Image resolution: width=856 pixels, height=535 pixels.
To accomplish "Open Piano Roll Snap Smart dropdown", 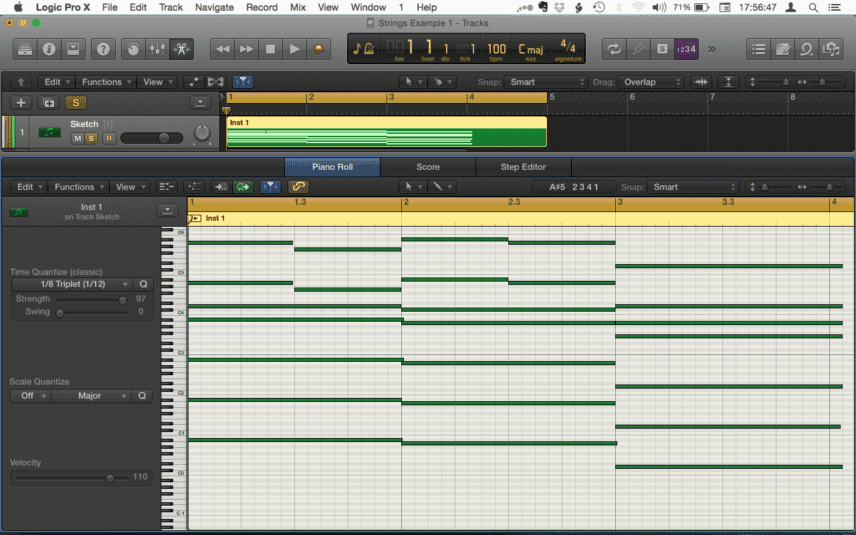I will (x=692, y=187).
